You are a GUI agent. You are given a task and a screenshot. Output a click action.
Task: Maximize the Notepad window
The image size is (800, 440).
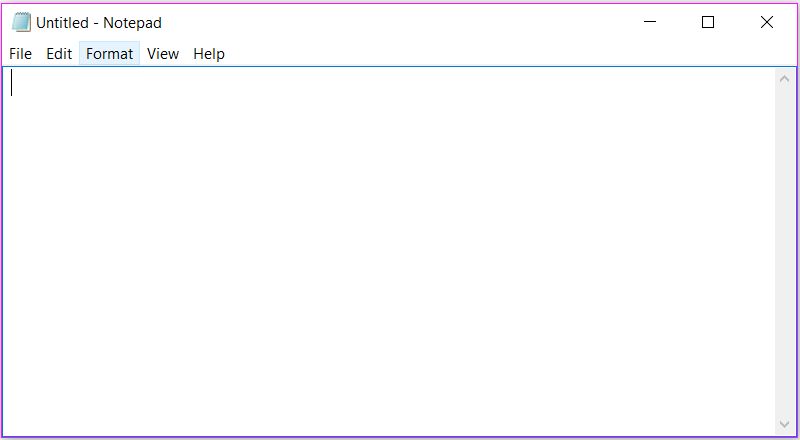tap(708, 22)
